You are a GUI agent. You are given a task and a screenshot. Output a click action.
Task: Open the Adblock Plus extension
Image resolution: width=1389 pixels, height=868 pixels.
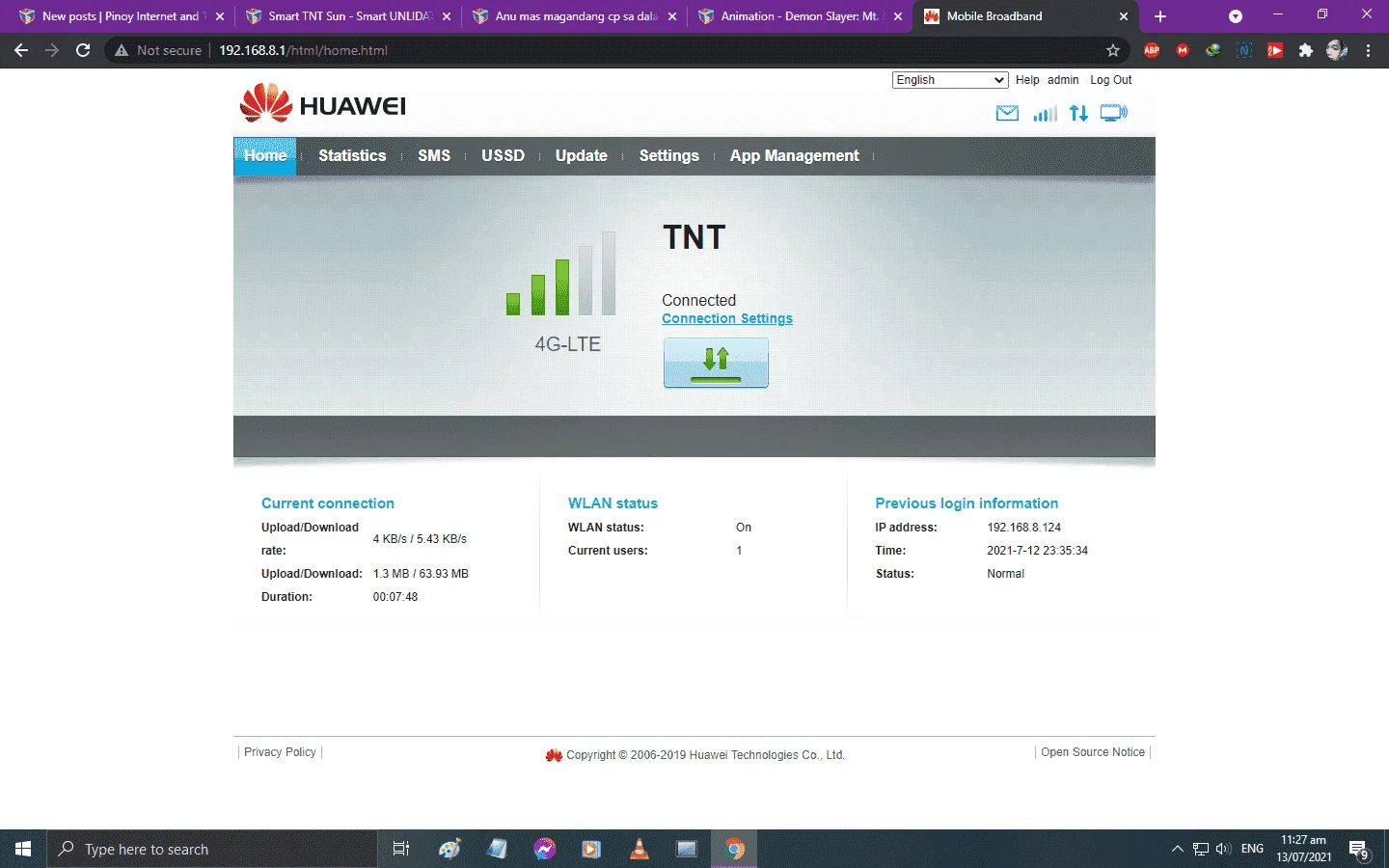click(1152, 50)
